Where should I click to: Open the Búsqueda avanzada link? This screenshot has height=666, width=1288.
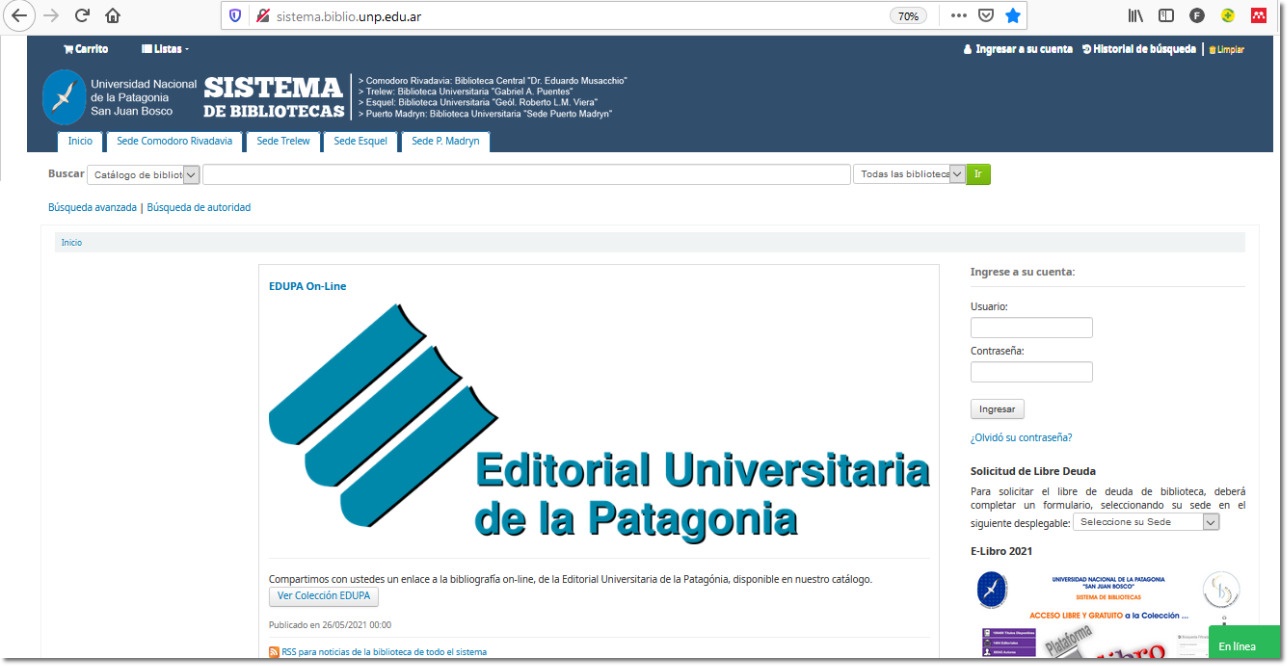pyautogui.click(x=92, y=208)
